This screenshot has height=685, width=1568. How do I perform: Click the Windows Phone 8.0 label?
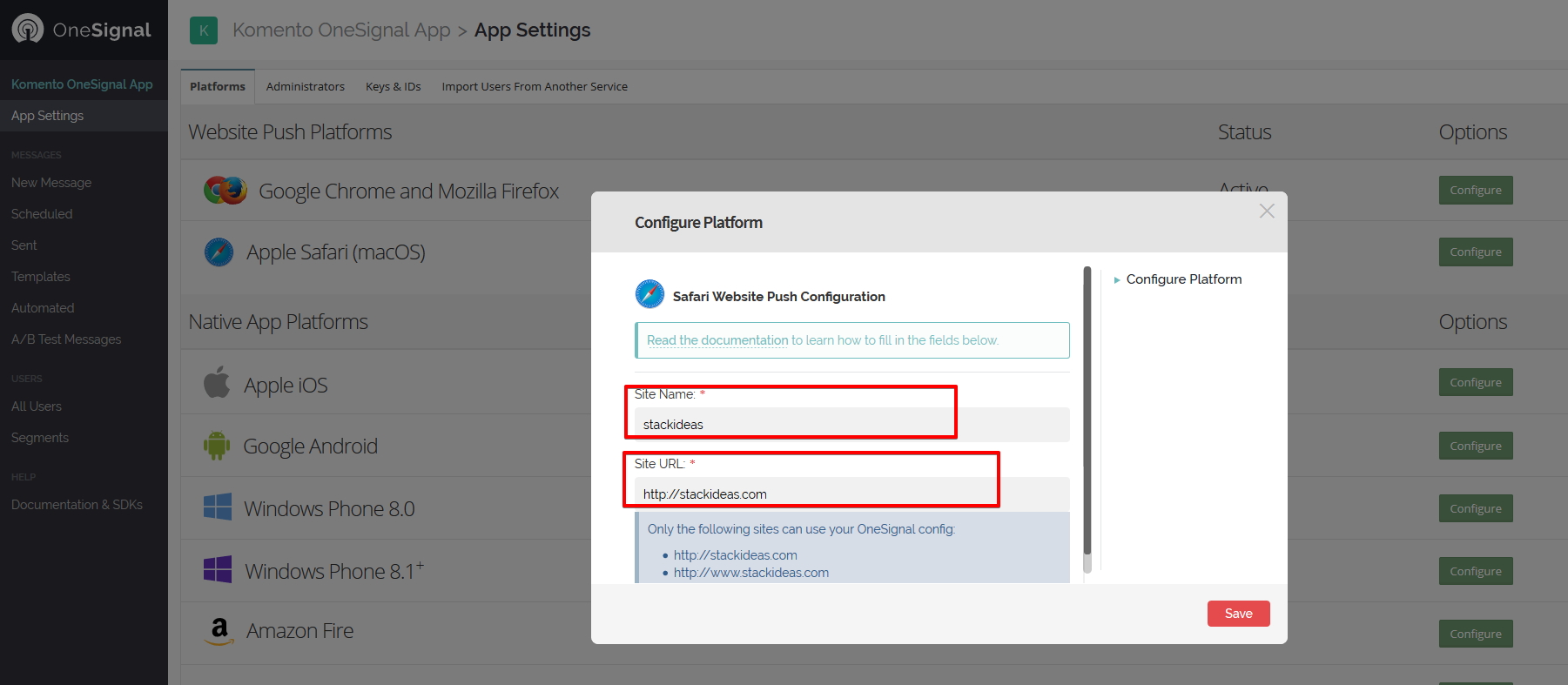[x=329, y=509]
